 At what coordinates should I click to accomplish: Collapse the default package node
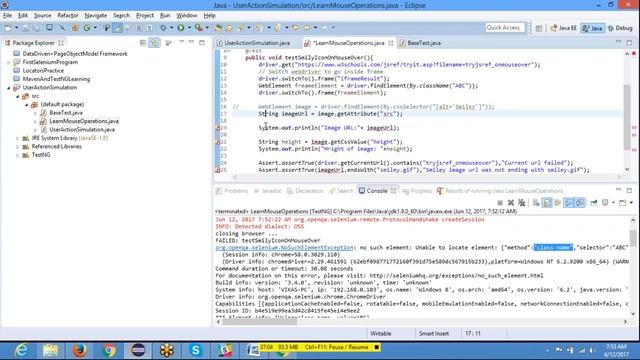(x=27, y=105)
